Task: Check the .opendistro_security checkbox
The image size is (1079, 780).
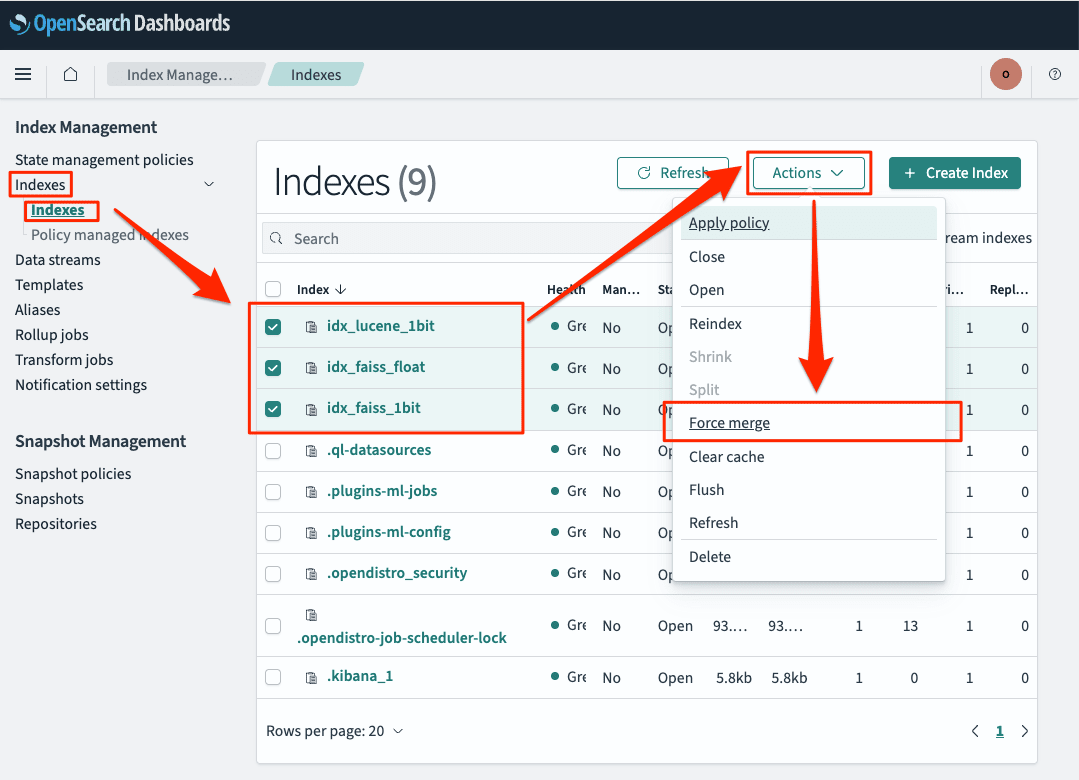Action: (273, 573)
